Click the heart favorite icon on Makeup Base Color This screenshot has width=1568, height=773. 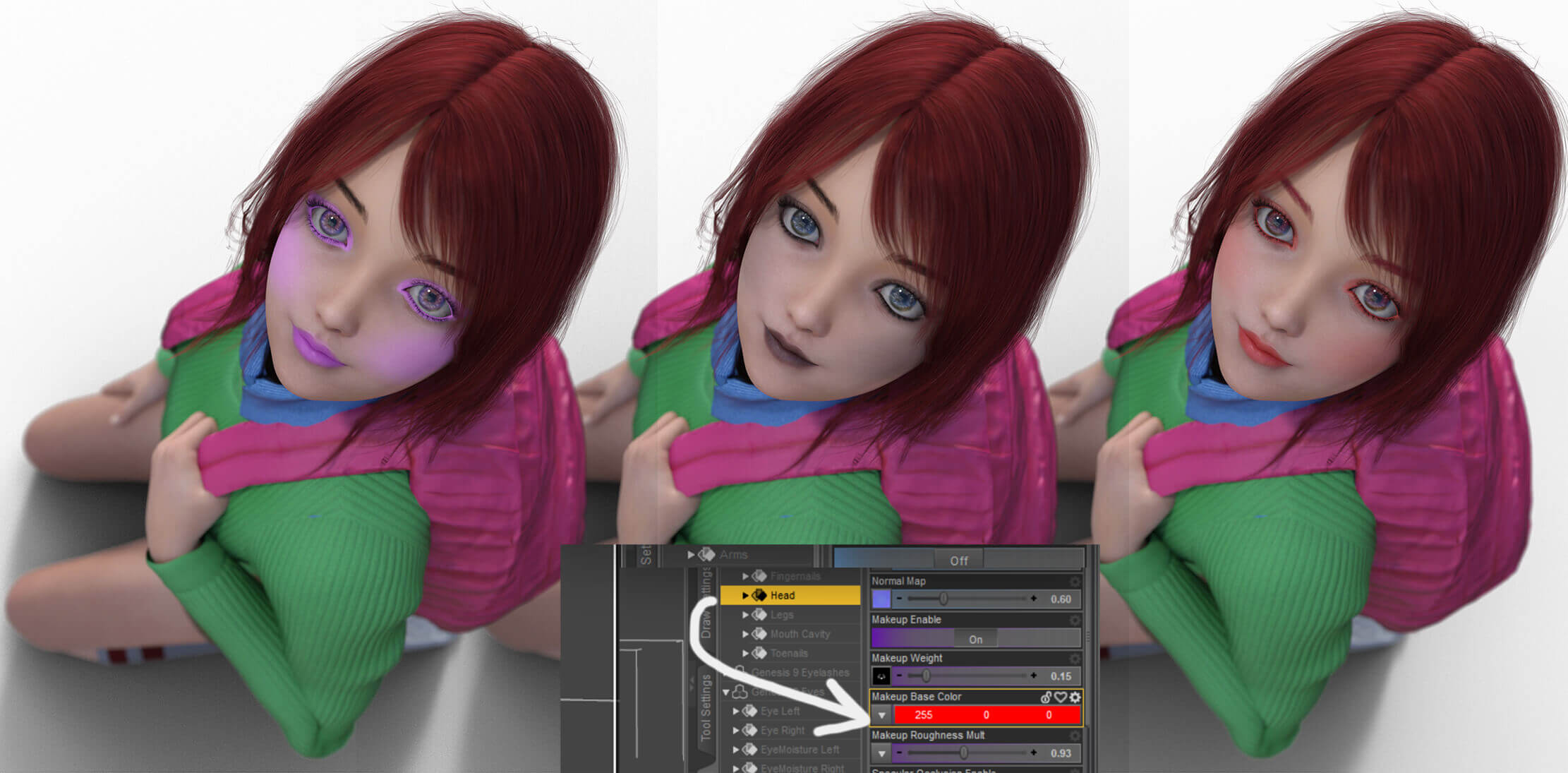(1061, 697)
